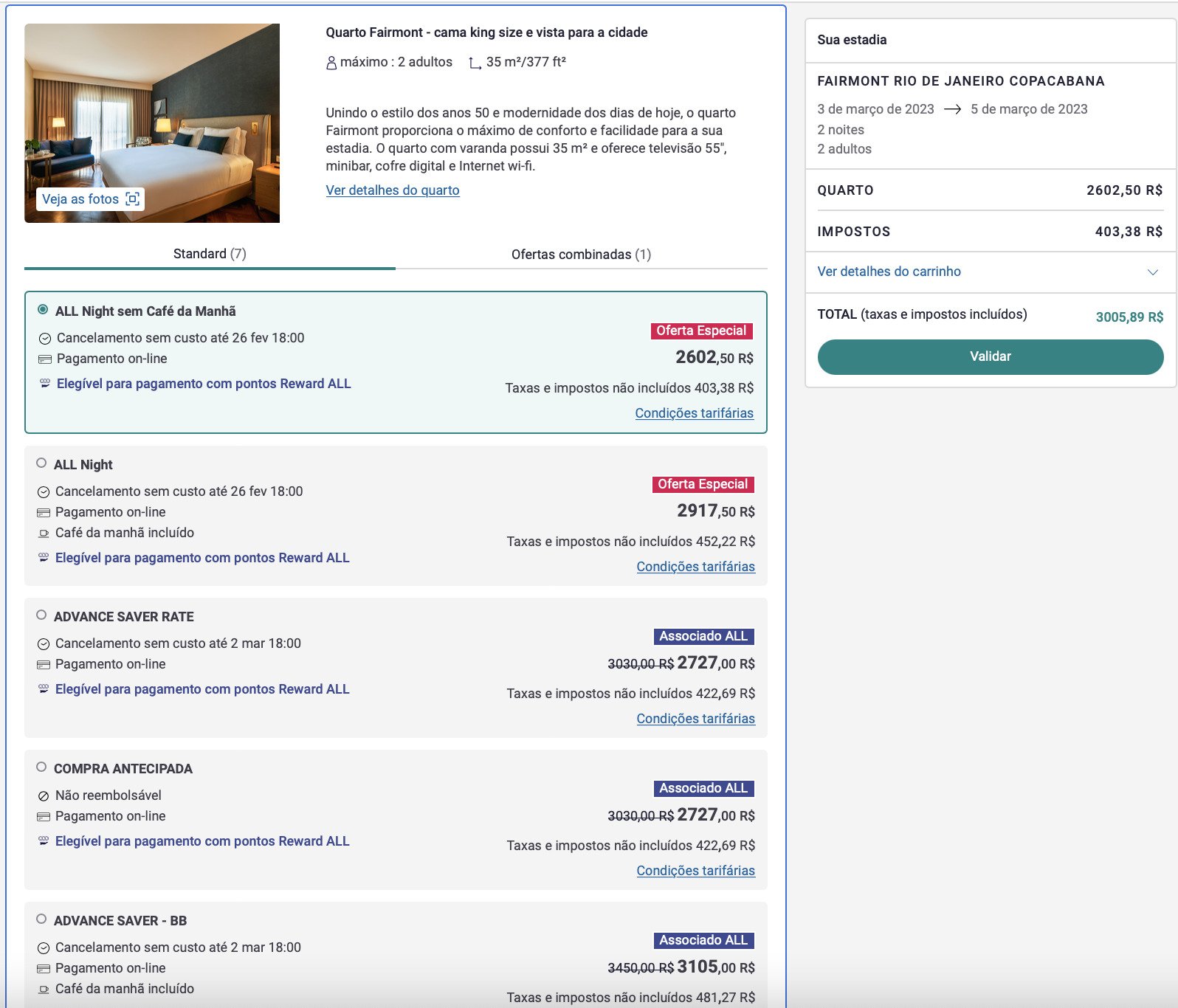The height and width of the screenshot is (1008, 1178).
Task: Switch to the Standard (7) tab
Action: (210, 254)
